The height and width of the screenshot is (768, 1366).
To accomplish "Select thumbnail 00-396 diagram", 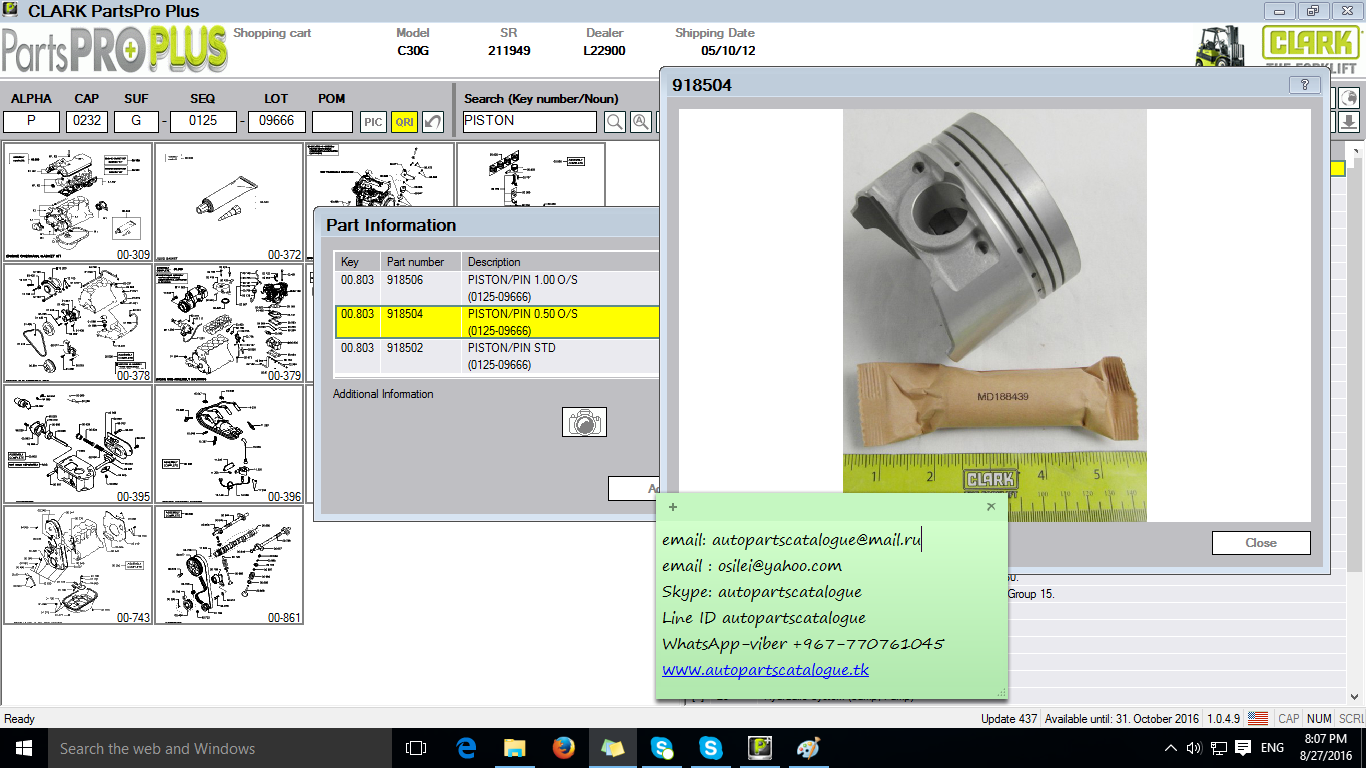I will pyautogui.click(x=229, y=444).
